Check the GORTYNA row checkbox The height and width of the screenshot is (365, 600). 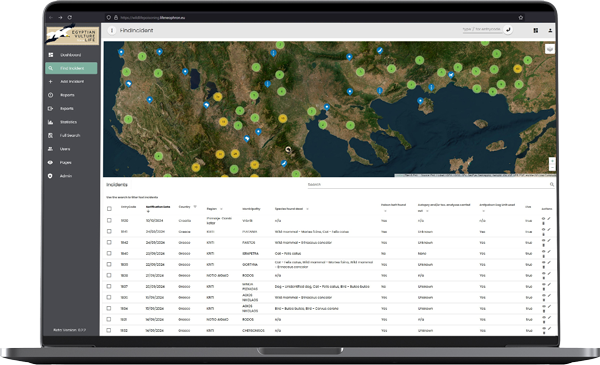[x=109, y=264]
